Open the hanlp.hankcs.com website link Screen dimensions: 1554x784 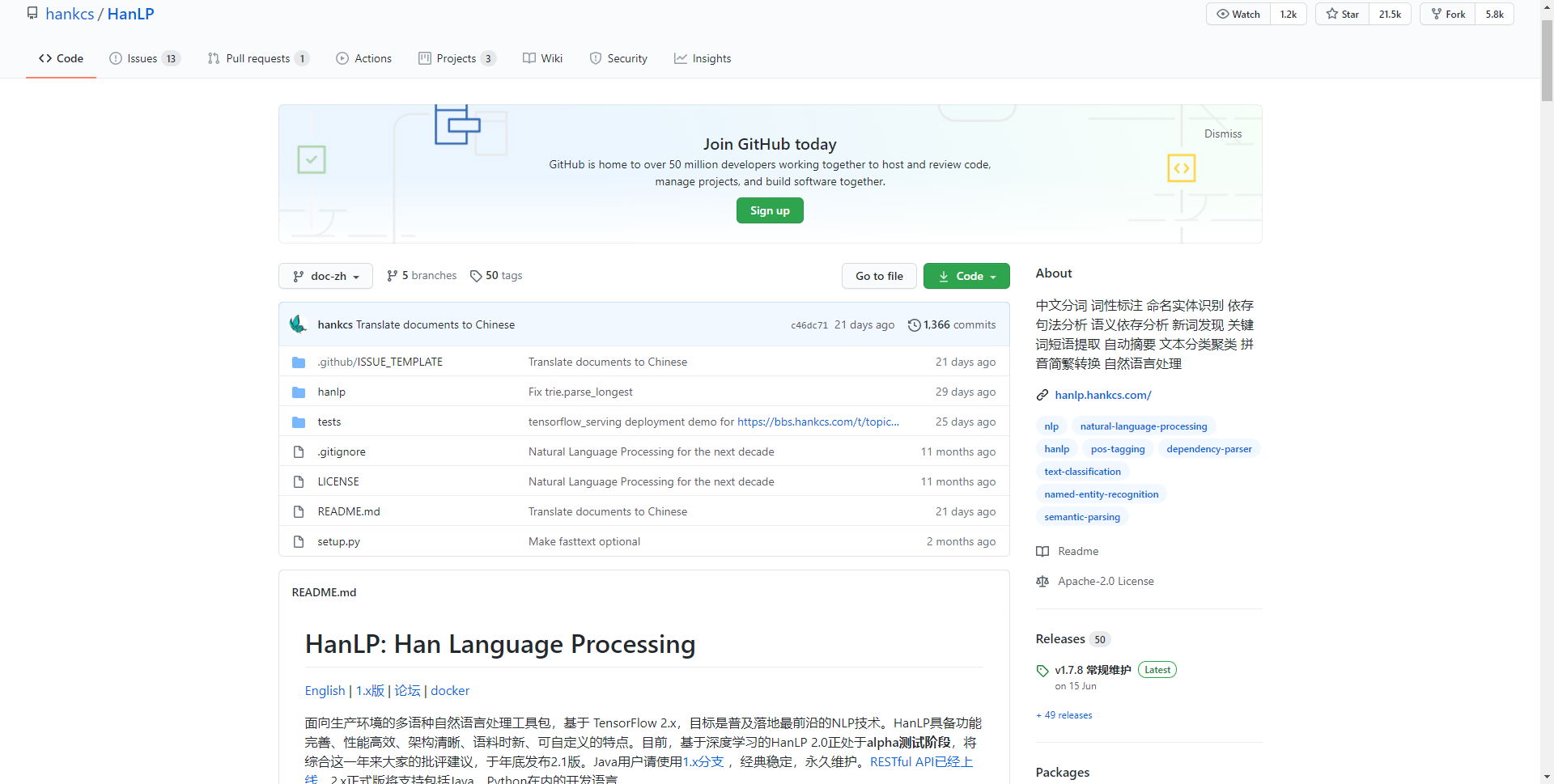pos(1103,395)
